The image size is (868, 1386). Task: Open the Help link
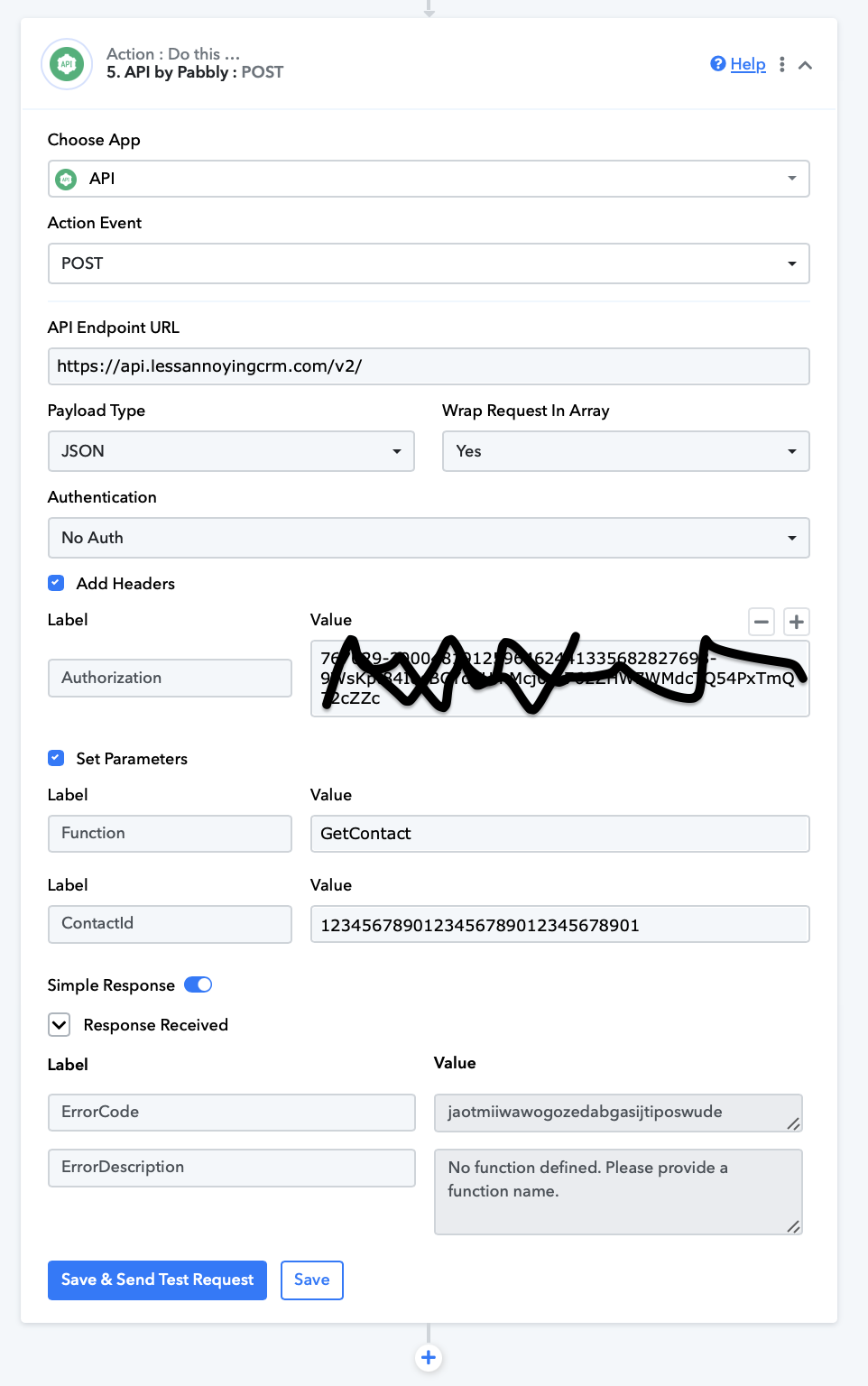coord(748,64)
